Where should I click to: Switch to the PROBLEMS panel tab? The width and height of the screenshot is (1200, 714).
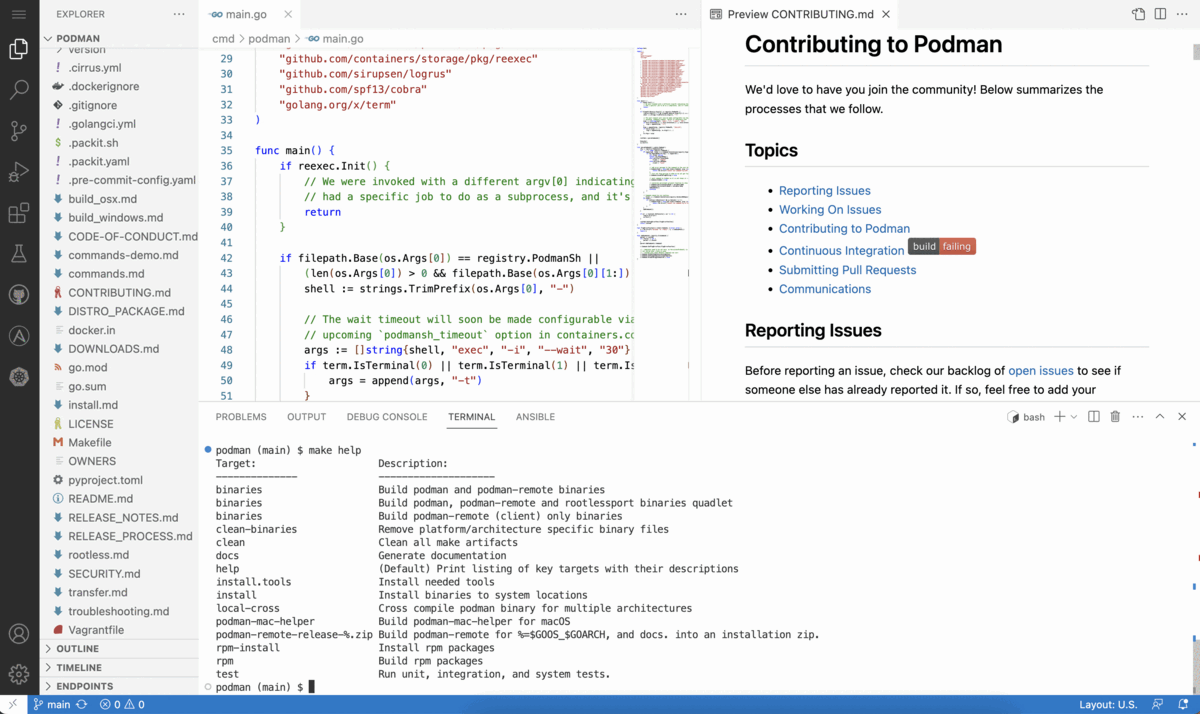[241, 417]
